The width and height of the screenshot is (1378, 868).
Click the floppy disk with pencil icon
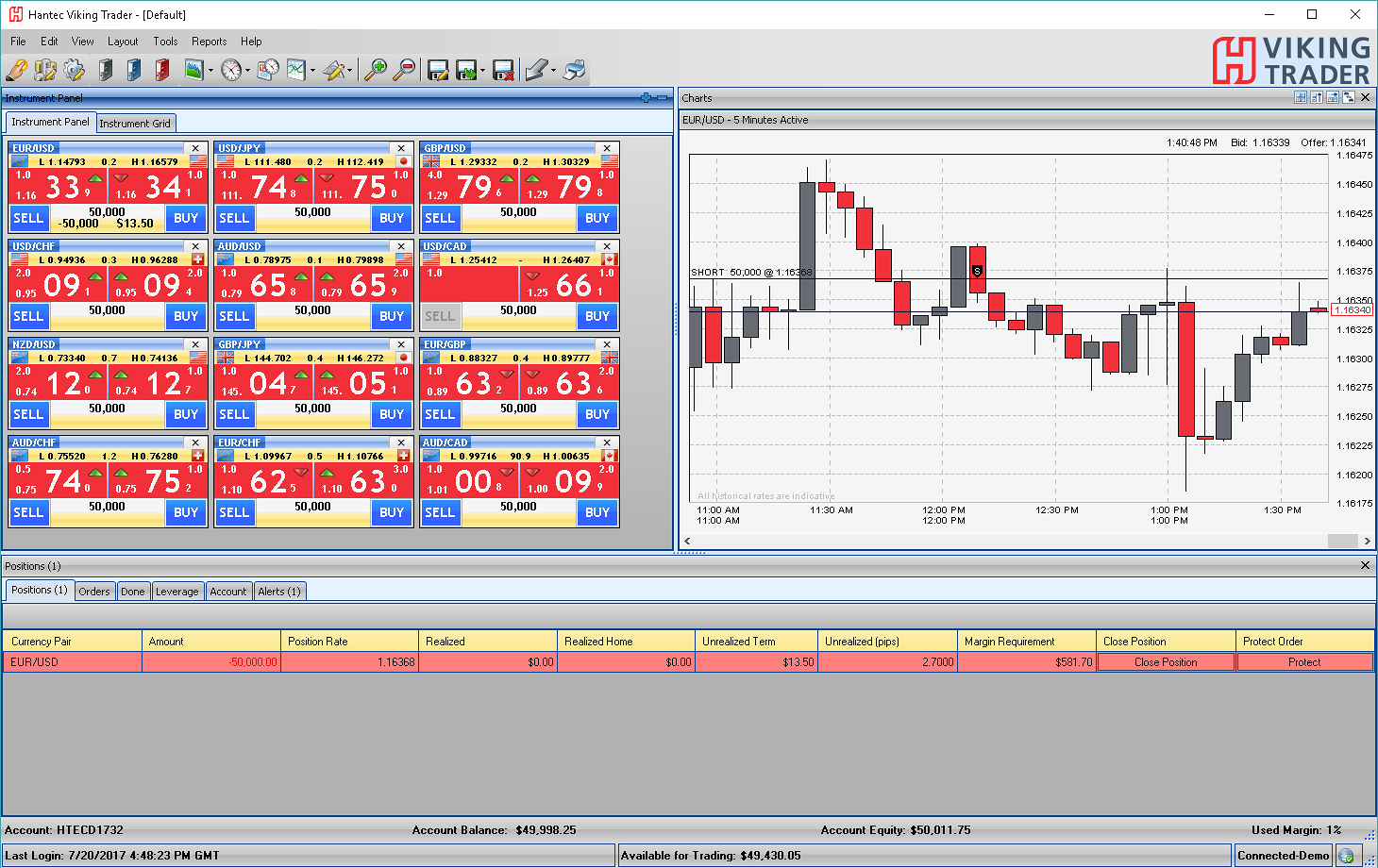click(x=438, y=70)
